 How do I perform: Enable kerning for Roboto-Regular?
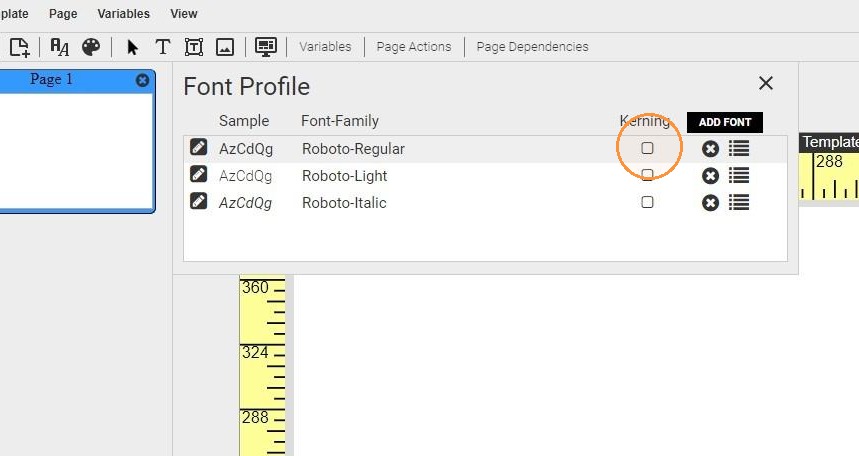point(648,148)
